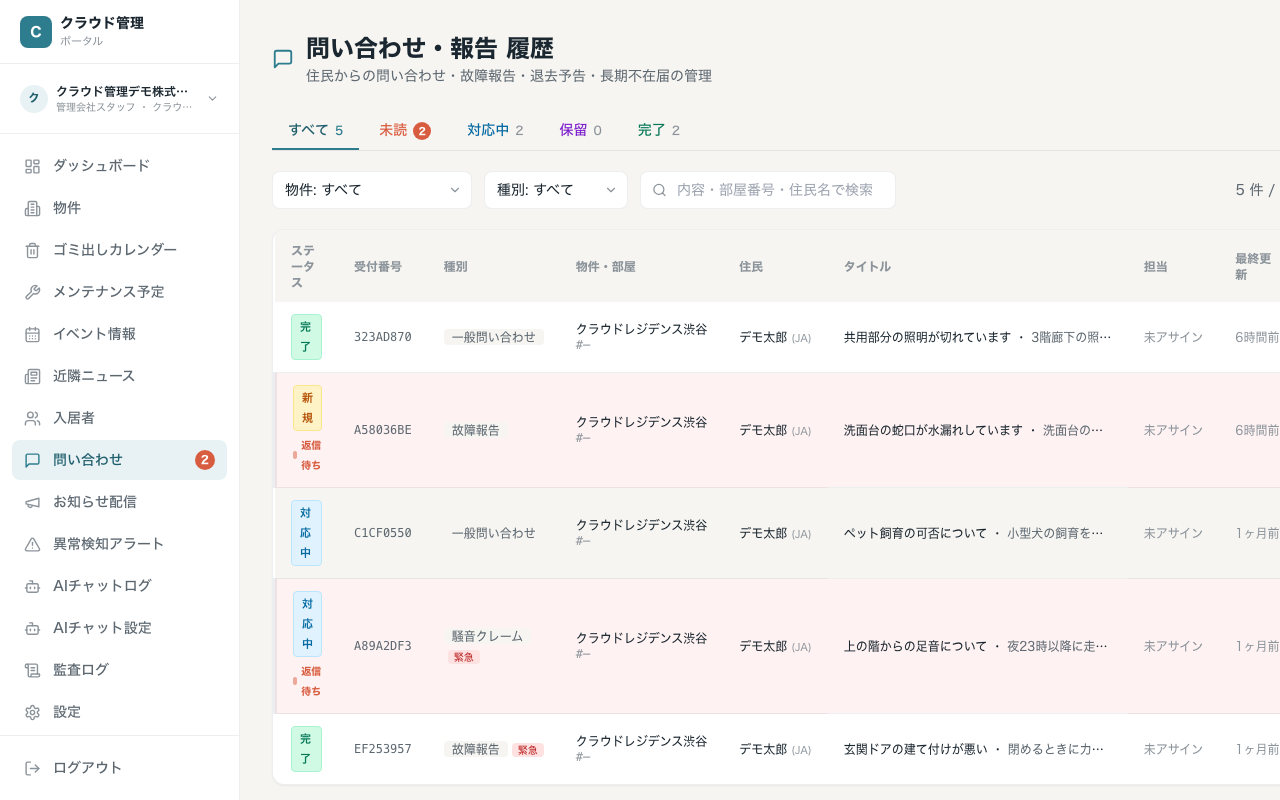
Task: Click the AIチャット設定 robot icon
Action: pyautogui.click(x=32, y=628)
